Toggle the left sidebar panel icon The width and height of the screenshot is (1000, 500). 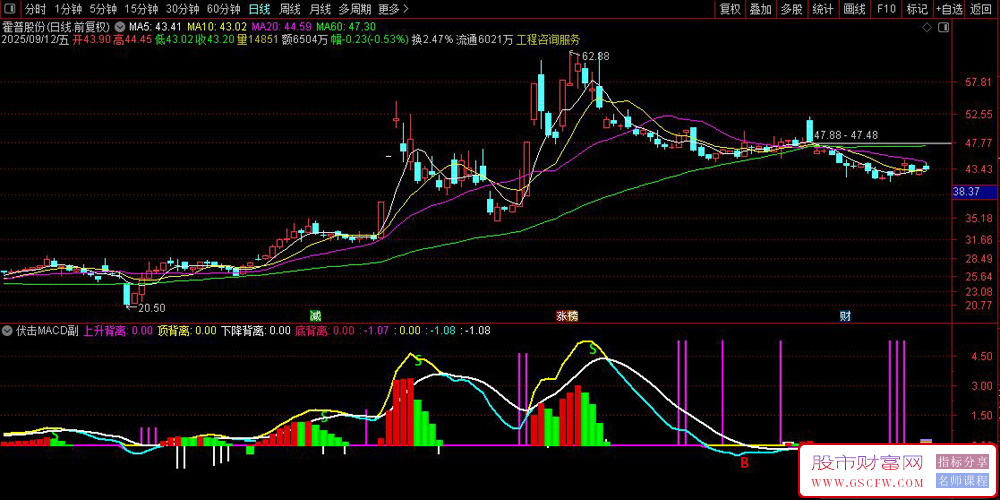pyautogui.click(x=8, y=8)
